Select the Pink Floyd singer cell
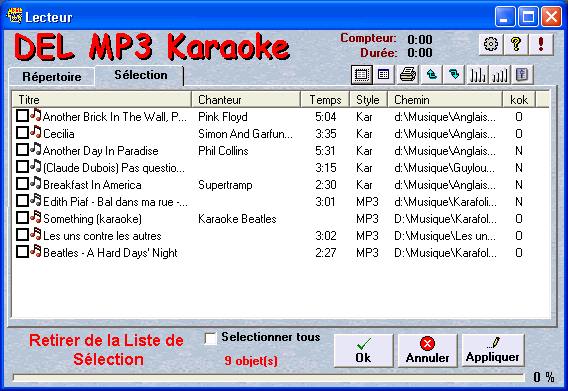 [223, 117]
